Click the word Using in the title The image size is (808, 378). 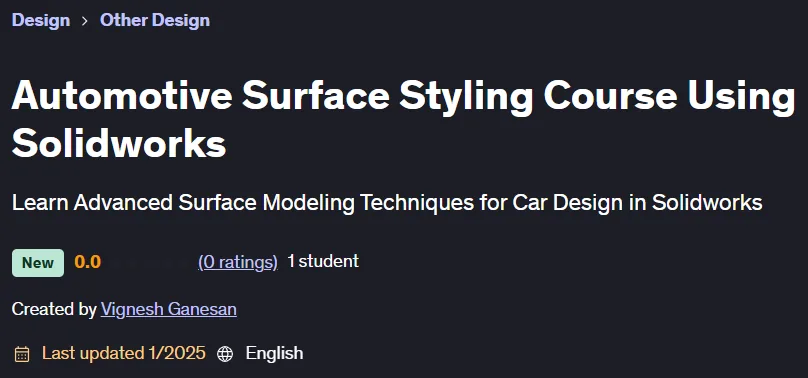(741, 97)
